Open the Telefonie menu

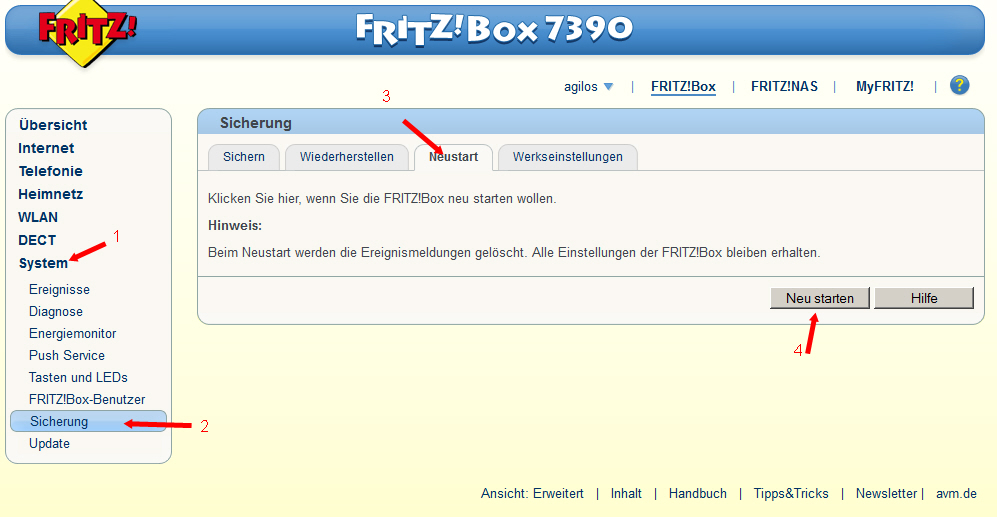50,171
